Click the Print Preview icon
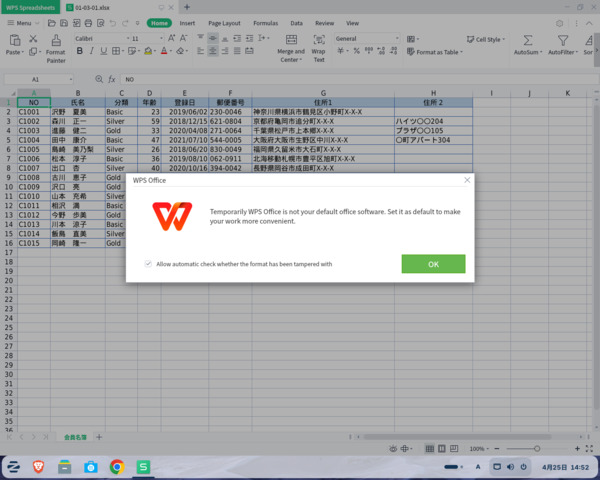The image size is (600, 480). click(101, 23)
